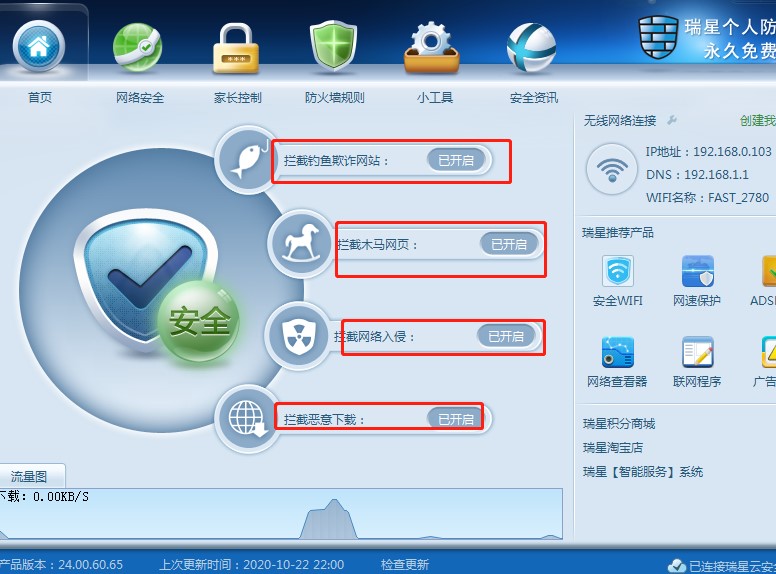This screenshot has width=776, height=574.
Task: Open 防火墙规则 green shield icon
Action: tap(334, 47)
